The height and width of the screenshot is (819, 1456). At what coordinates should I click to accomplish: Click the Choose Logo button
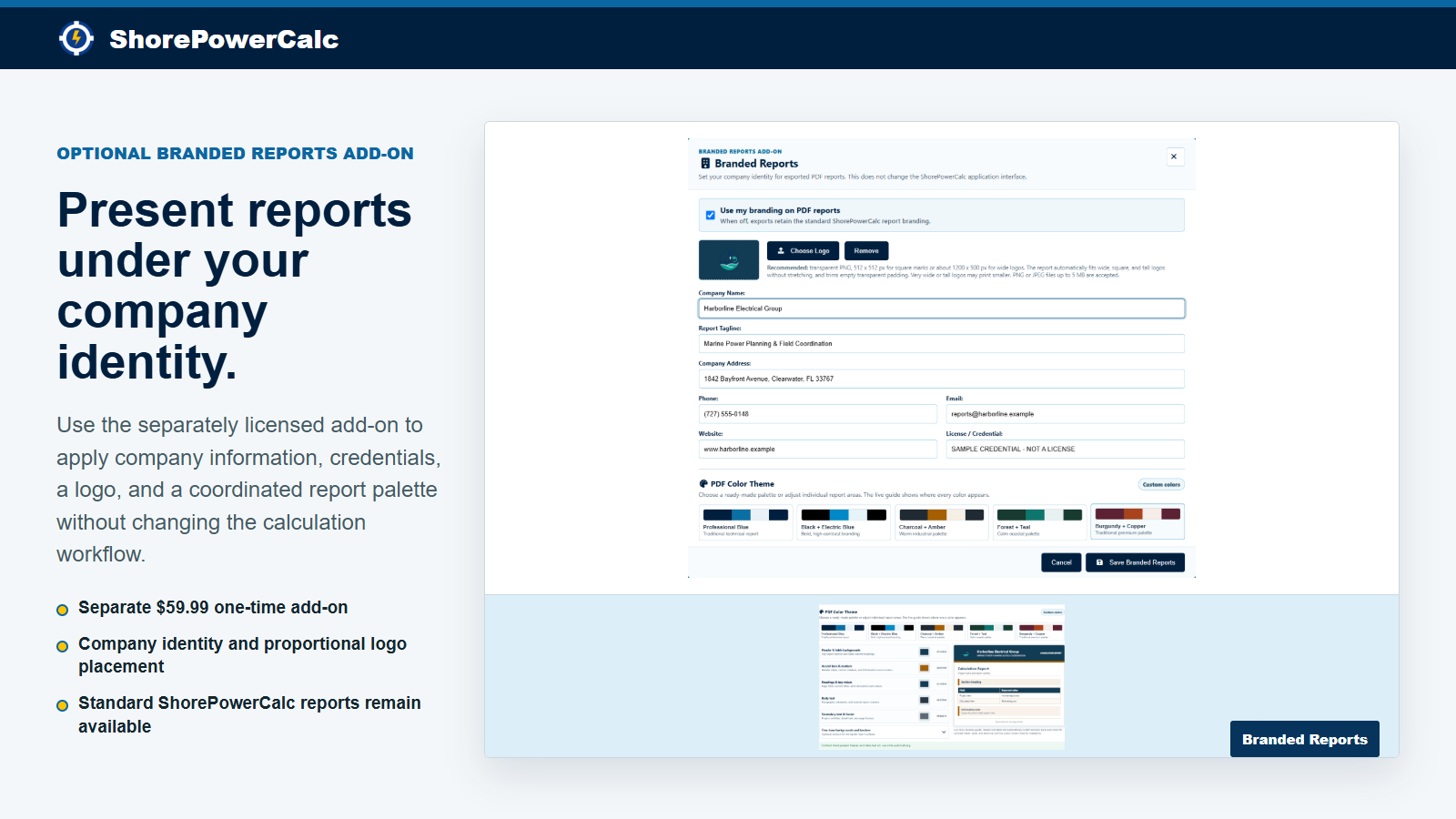[804, 251]
